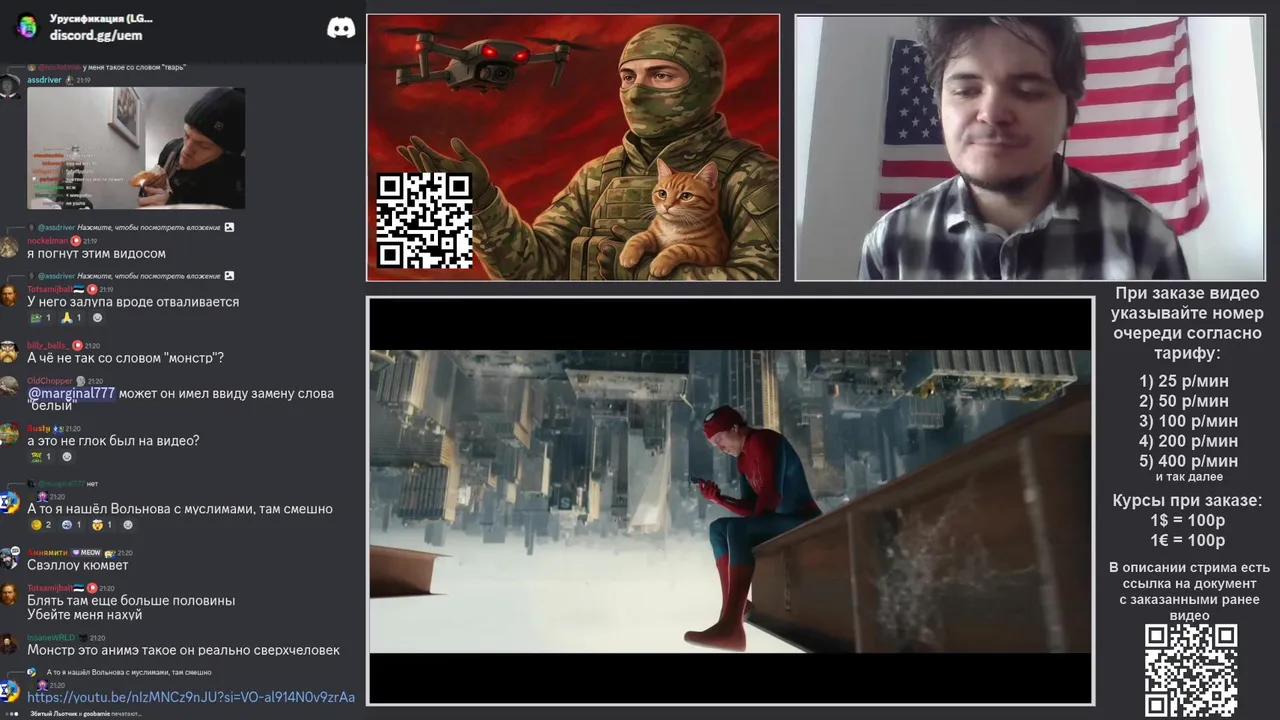
Task: Toggle the reaction under "а это не глок" message
Action: (x=41, y=457)
